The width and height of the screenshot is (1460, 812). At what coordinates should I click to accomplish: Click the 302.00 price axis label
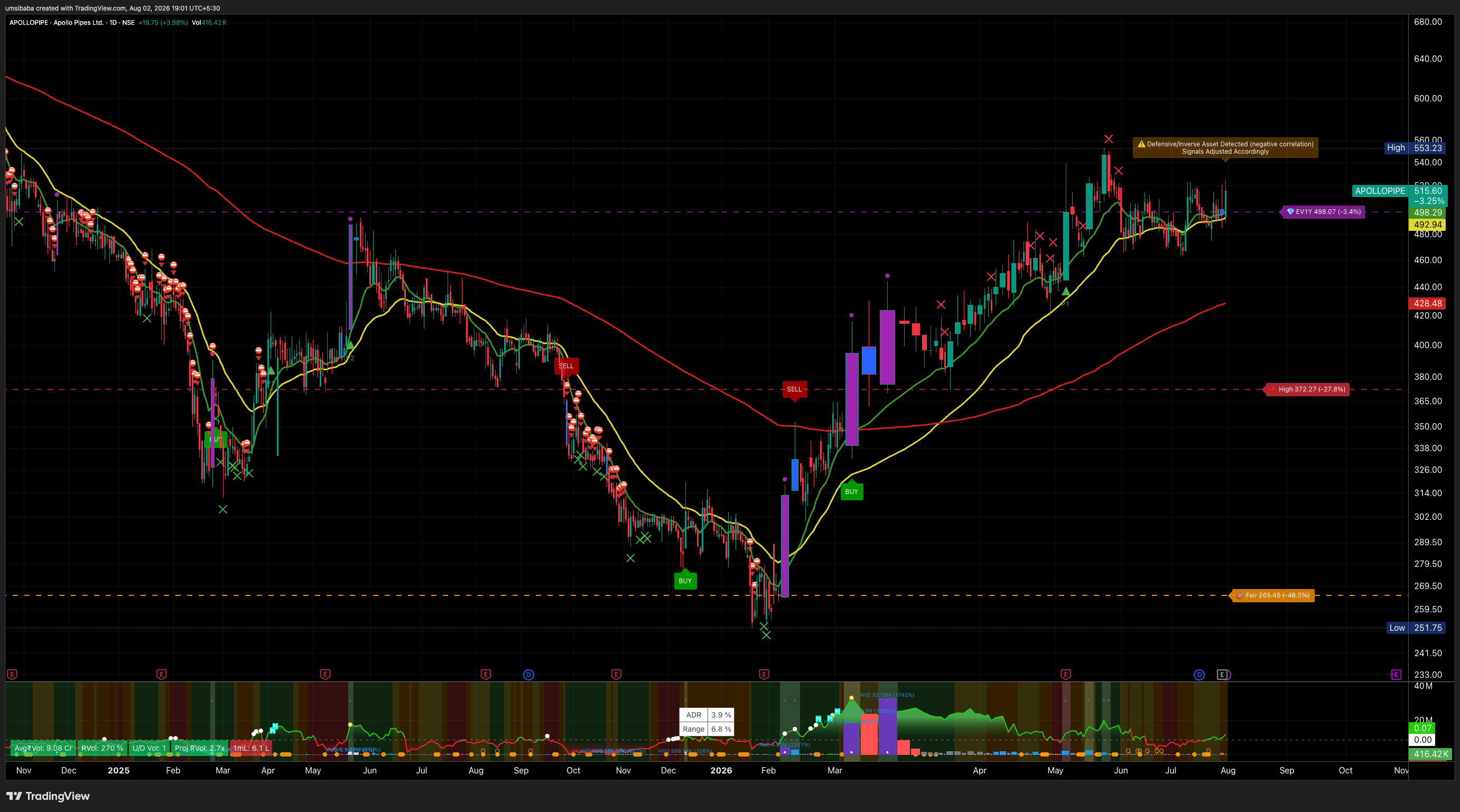coord(1428,517)
